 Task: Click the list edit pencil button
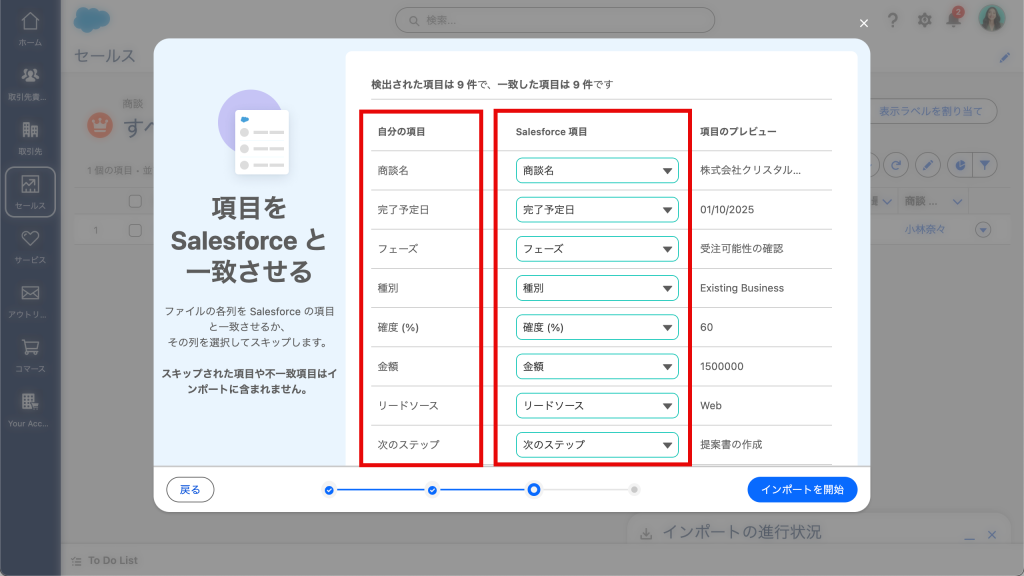[x=927, y=165]
